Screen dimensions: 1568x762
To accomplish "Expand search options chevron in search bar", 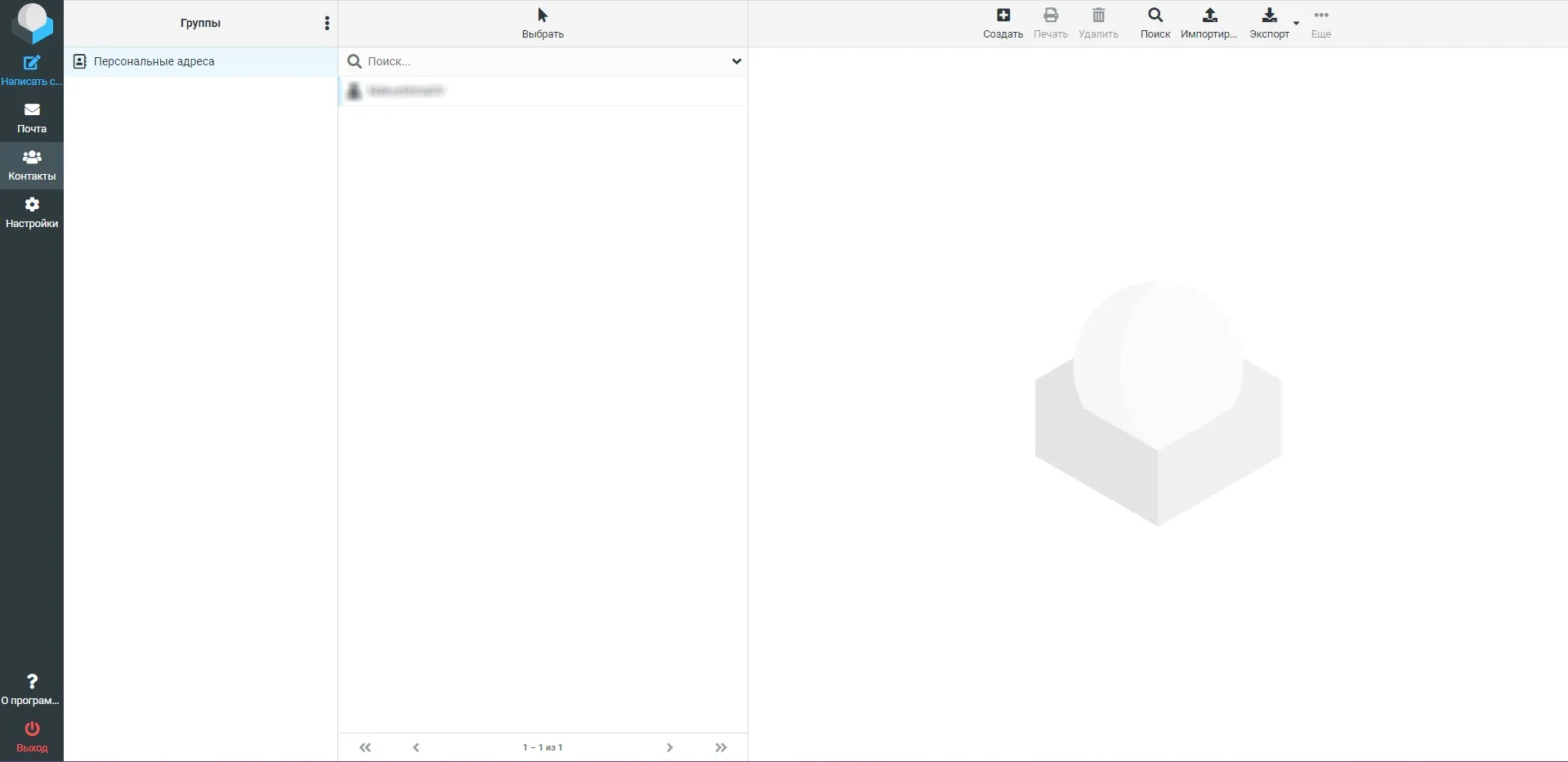I will tap(736, 61).
